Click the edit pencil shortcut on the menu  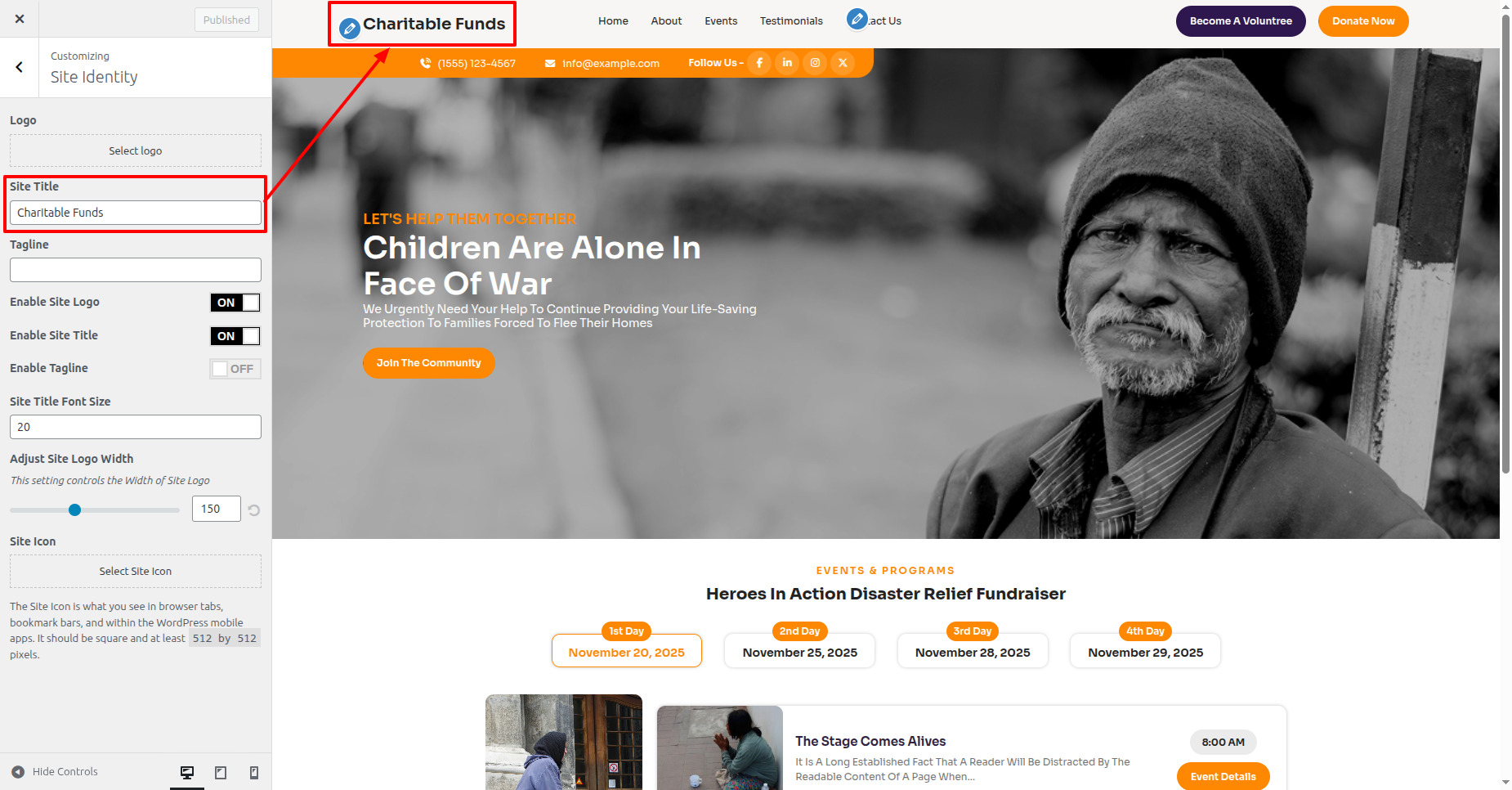coord(857,19)
